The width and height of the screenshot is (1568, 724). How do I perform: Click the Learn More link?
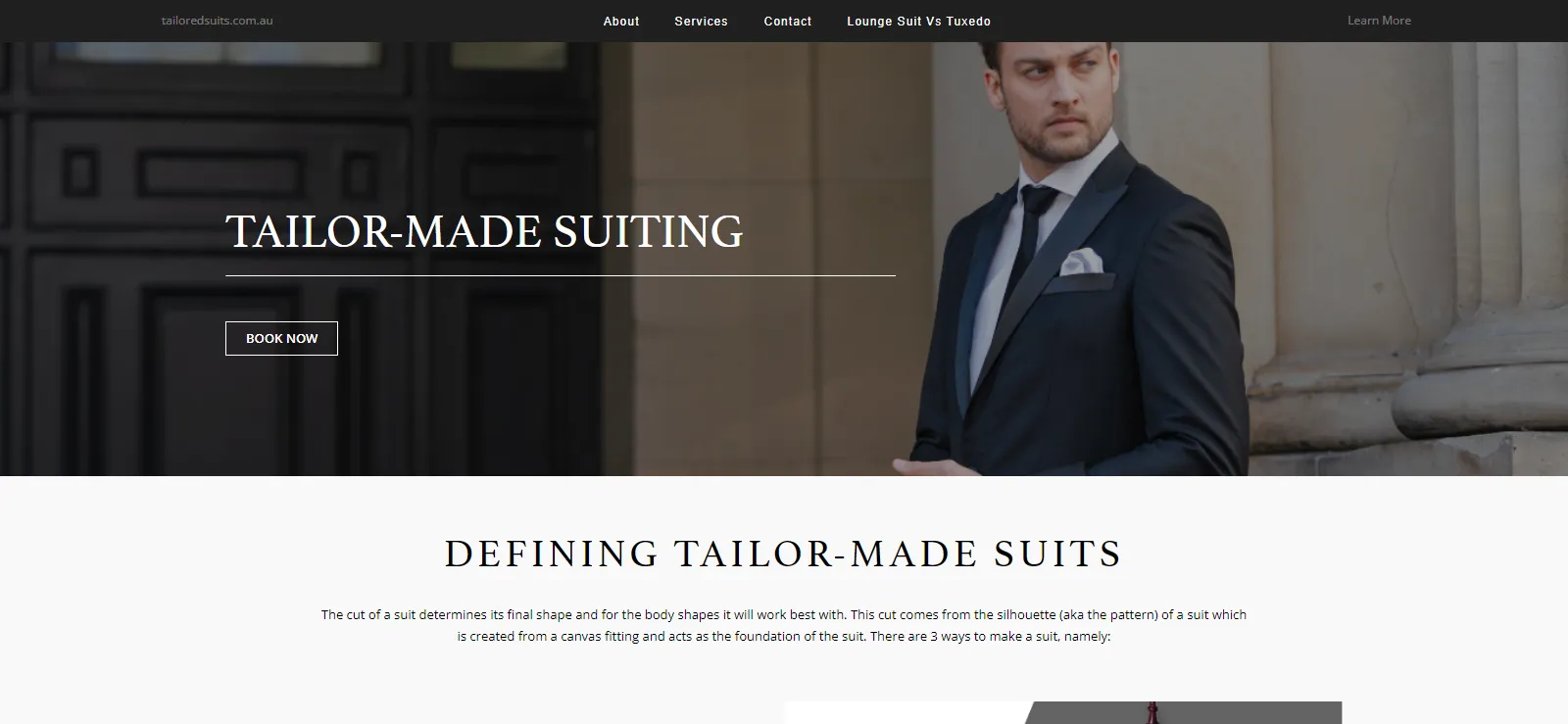point(1379,21)
